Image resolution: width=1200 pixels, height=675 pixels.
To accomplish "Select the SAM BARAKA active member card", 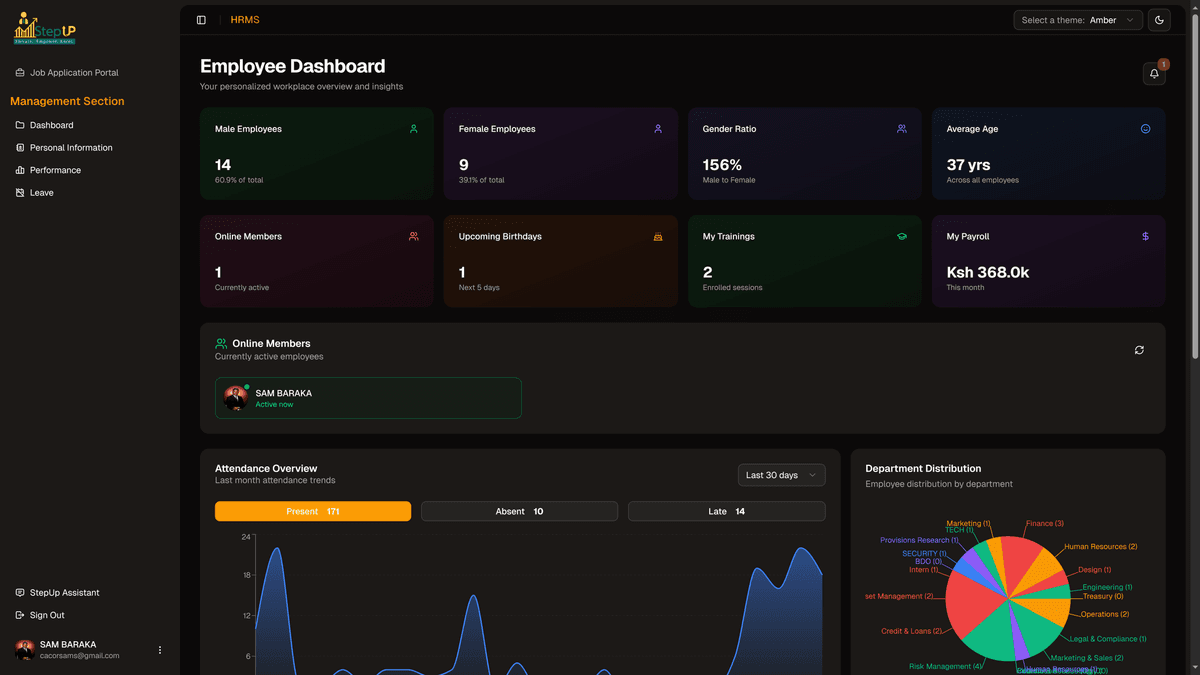I will click(368, 398).
